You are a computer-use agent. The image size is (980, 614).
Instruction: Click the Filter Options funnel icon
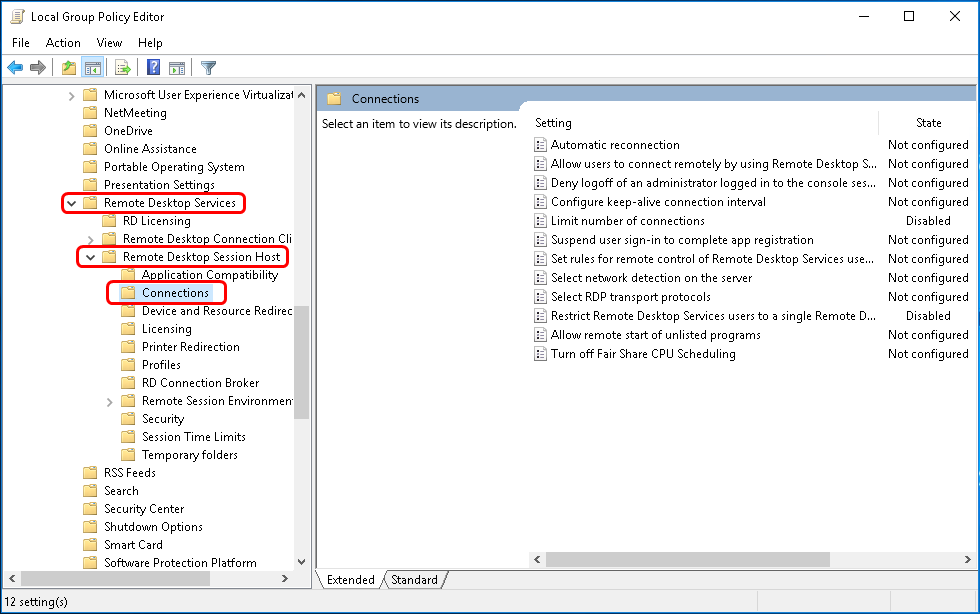[210, 67]
